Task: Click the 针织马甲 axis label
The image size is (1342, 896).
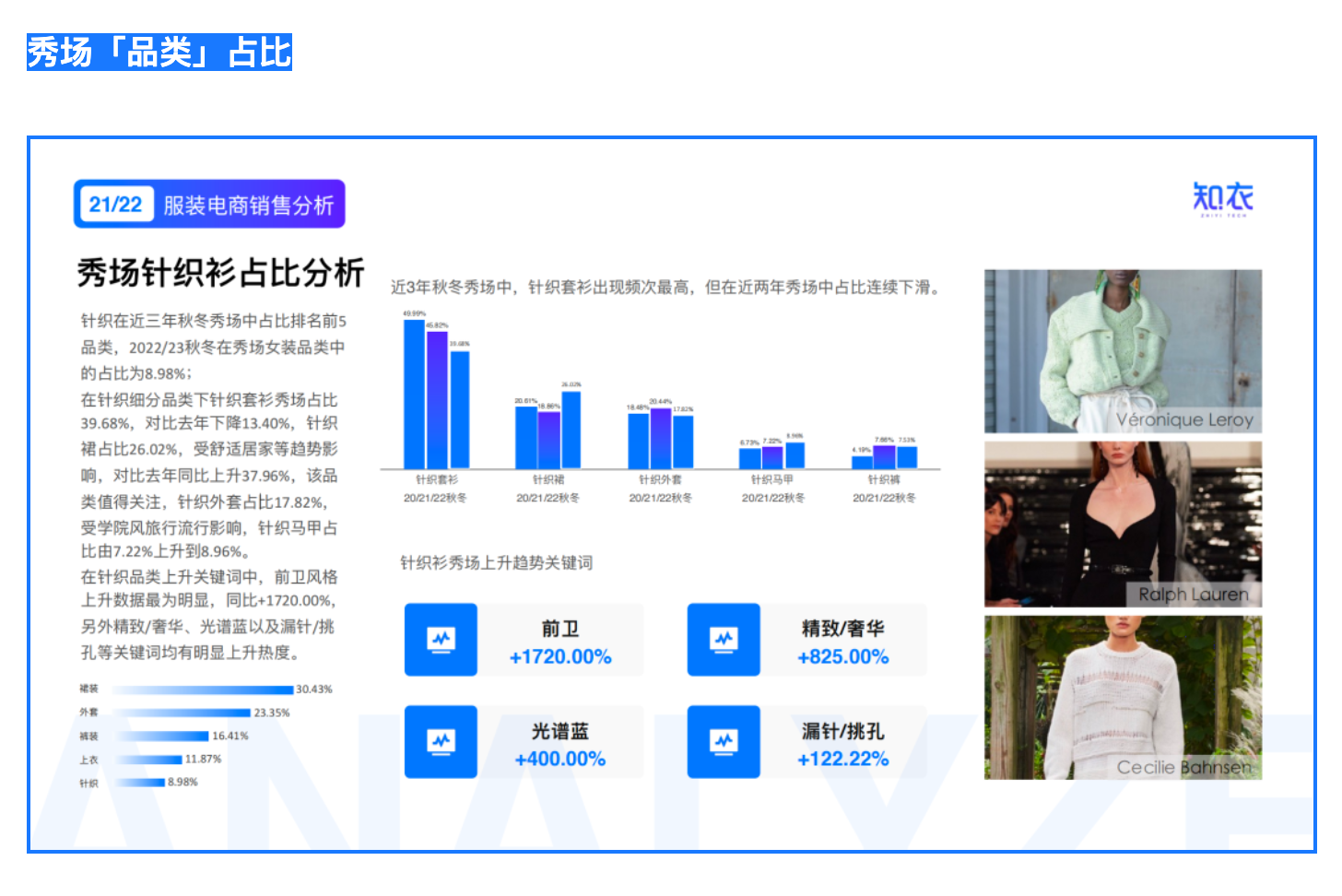Action: [x=772, y=479]
